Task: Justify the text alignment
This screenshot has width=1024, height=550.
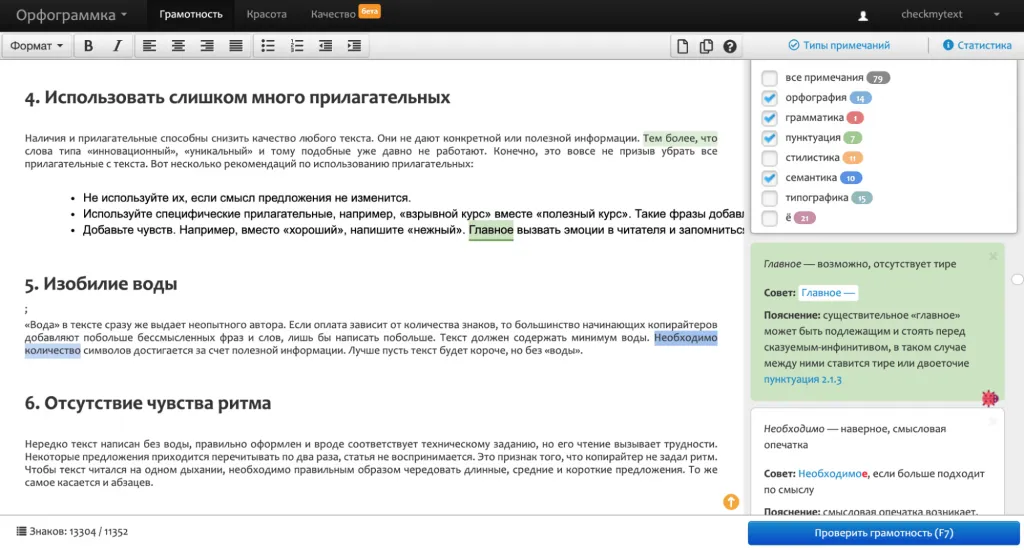Action: click(236, 46)
